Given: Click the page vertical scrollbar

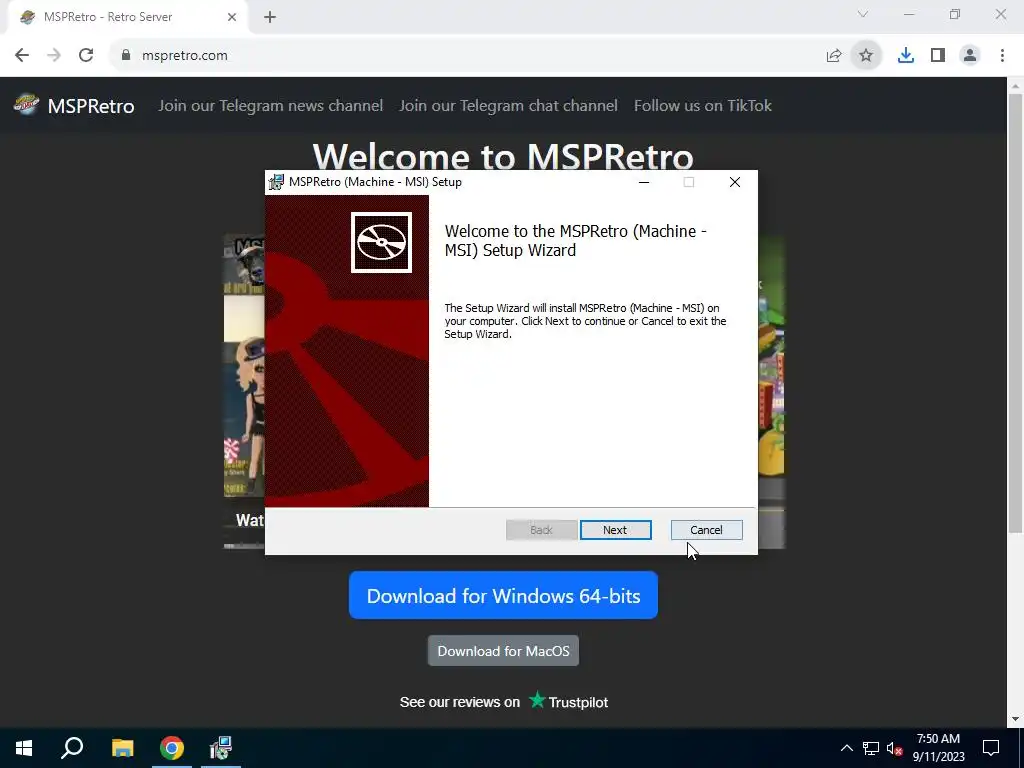Looking at the screenshot, I should pyautogui.click(x=1015, y=313).
